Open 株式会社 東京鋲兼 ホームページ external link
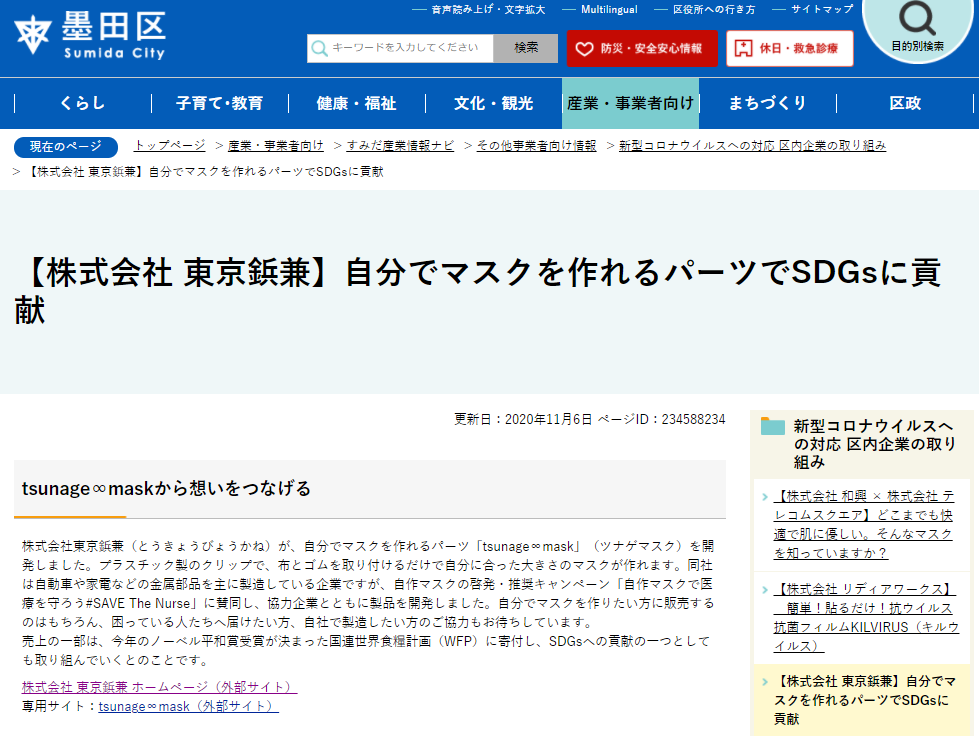 159,687
